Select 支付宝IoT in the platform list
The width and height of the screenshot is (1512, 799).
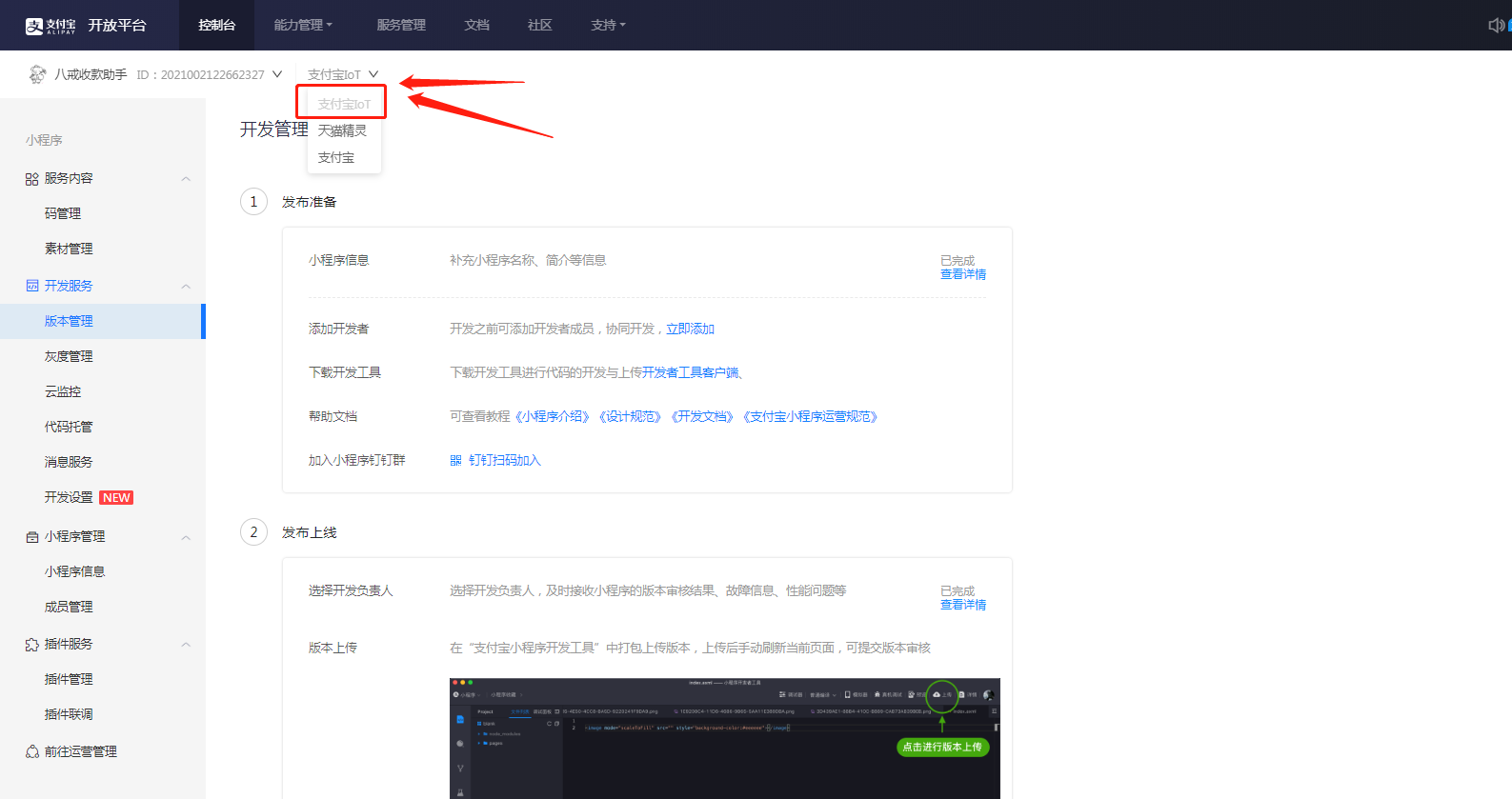tap(344, 104)
